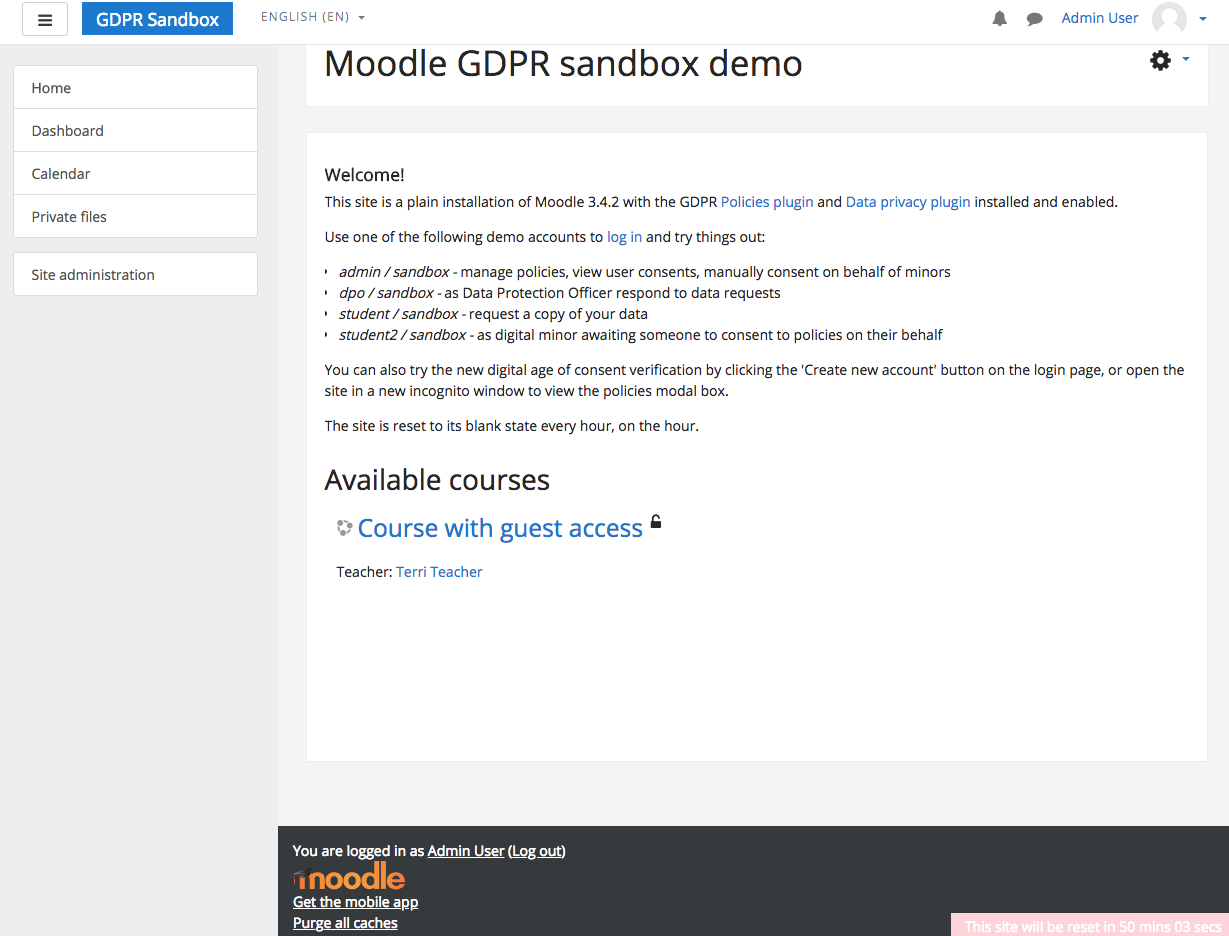Open the notifications bell icon
This screenshot has width=1229, height=936.
(x=1000, y=19)
